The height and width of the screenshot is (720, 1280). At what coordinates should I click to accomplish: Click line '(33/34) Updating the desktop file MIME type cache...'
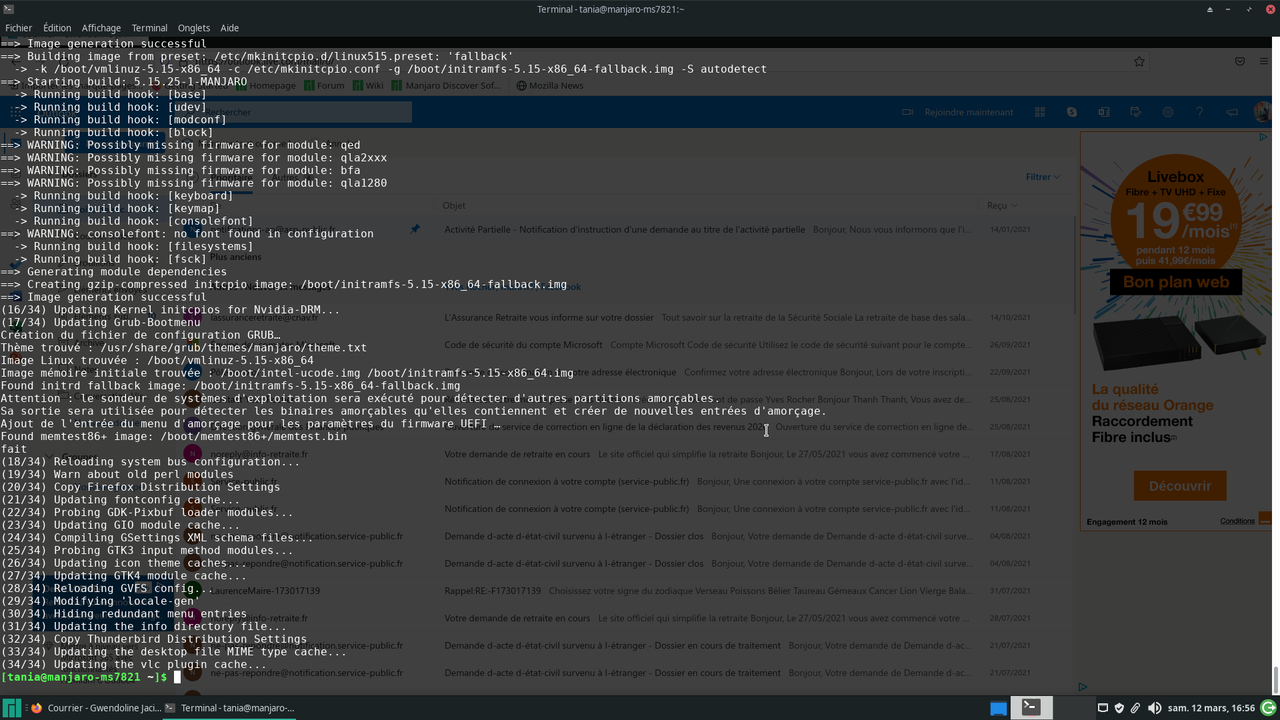[174, 652]
